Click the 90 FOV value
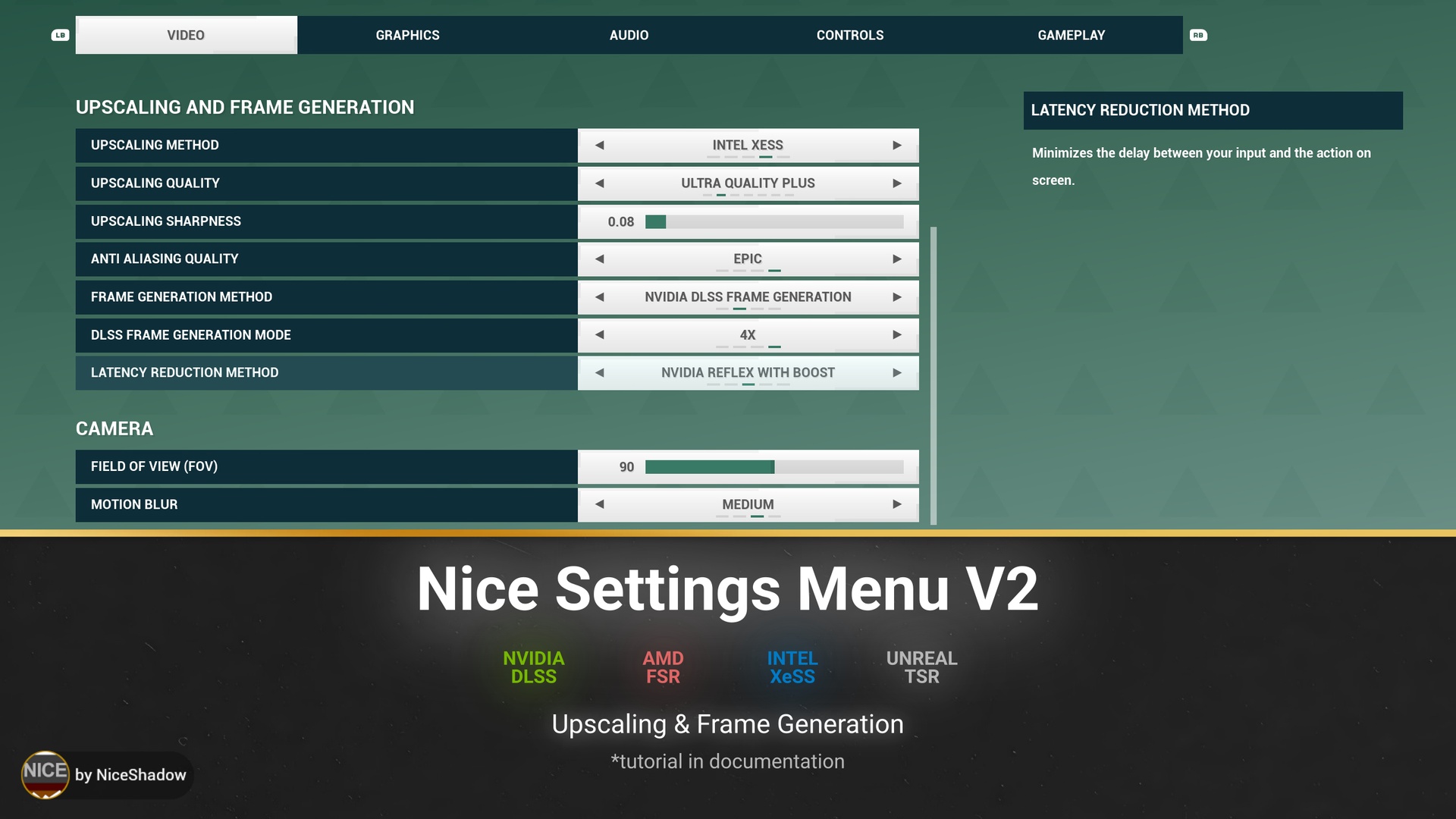Screen dimensions: 1456x819 pos(626,467)
